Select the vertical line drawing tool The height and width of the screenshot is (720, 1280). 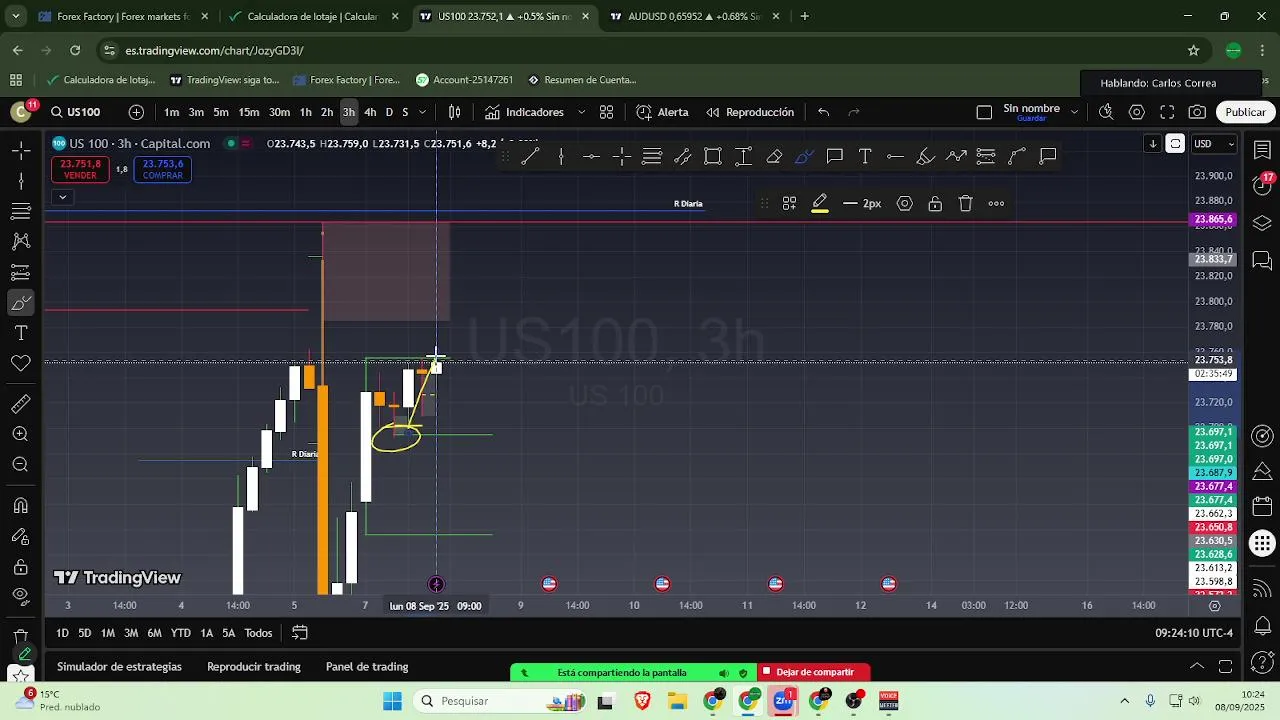point(561,156)
